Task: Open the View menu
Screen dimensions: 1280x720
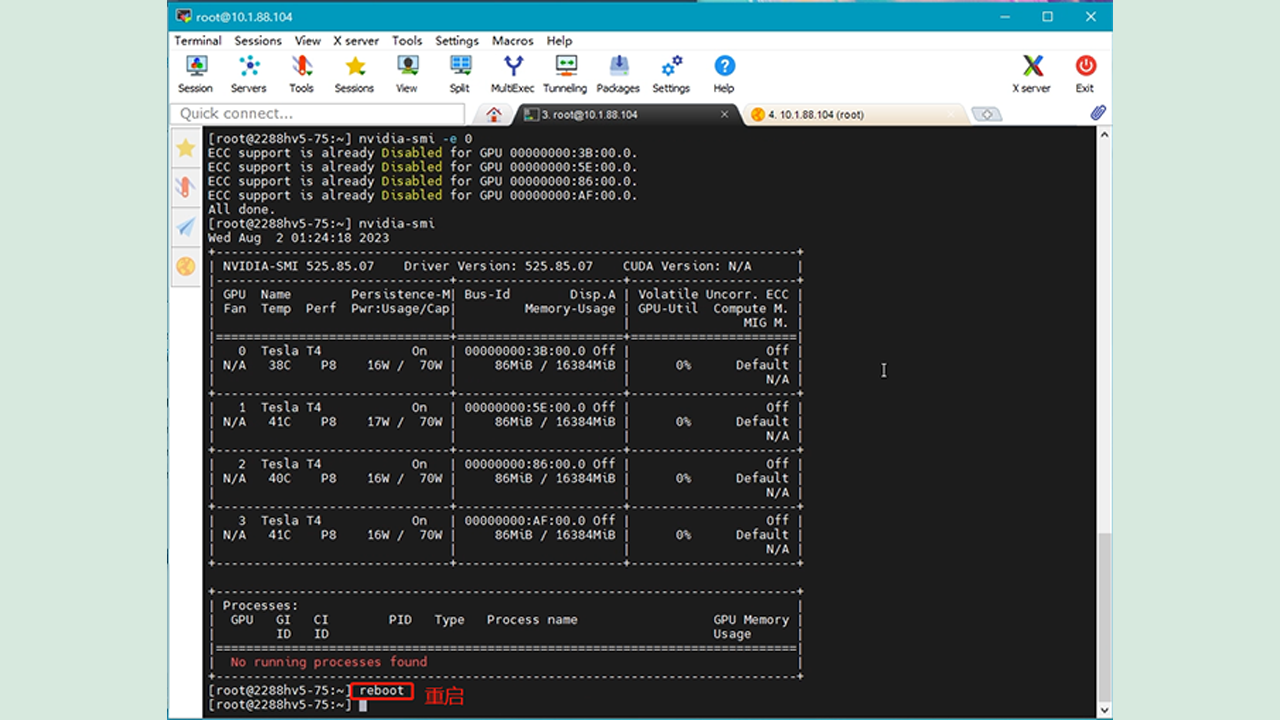Action: coord(308,41)
